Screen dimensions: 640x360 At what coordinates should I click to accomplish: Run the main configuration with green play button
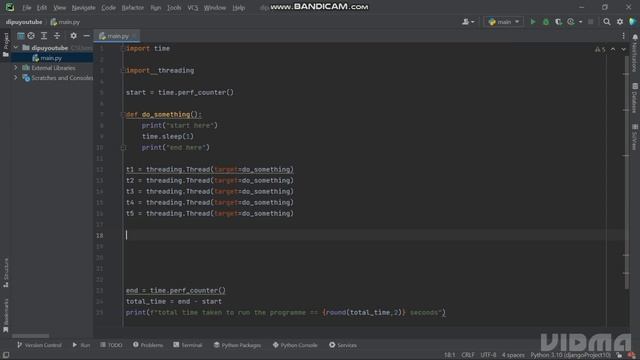pyautogui.click(x=533, y=22)
